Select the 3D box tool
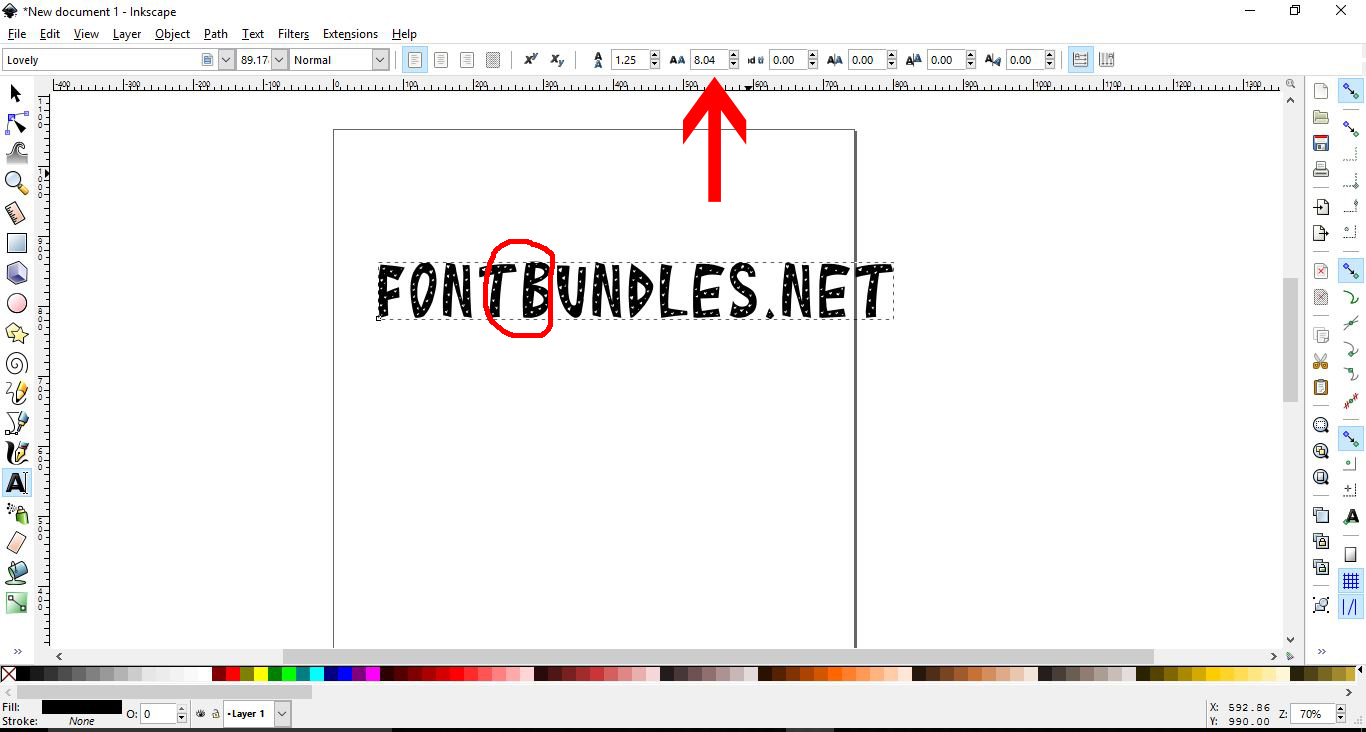1366x732 pixels. click(x=16, y=273)
